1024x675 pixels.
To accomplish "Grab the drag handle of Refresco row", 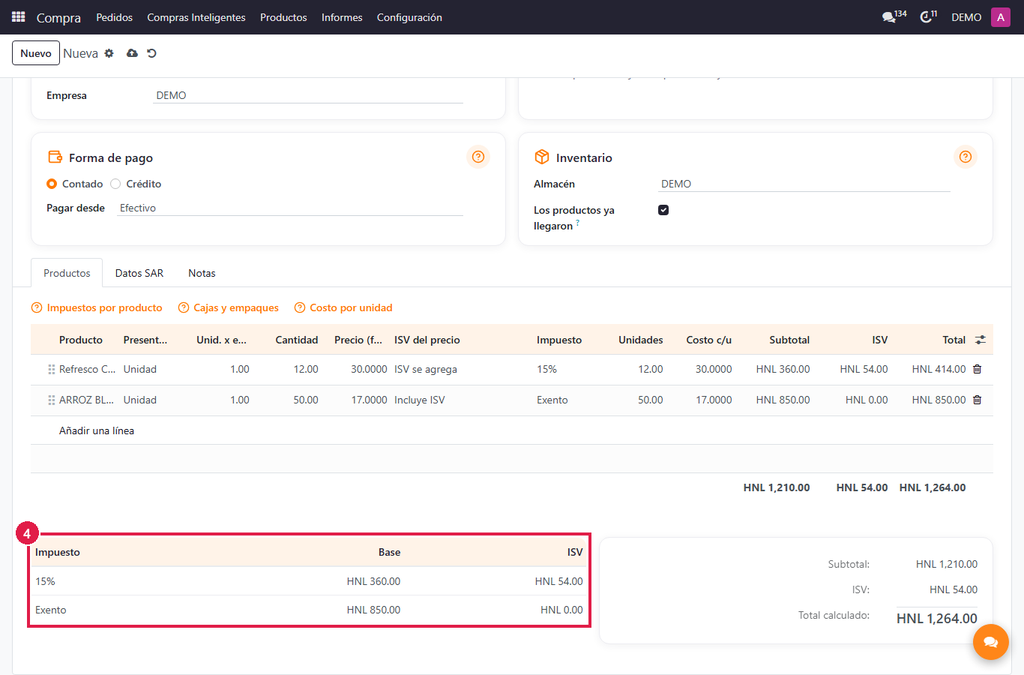I will coord(51,369).
